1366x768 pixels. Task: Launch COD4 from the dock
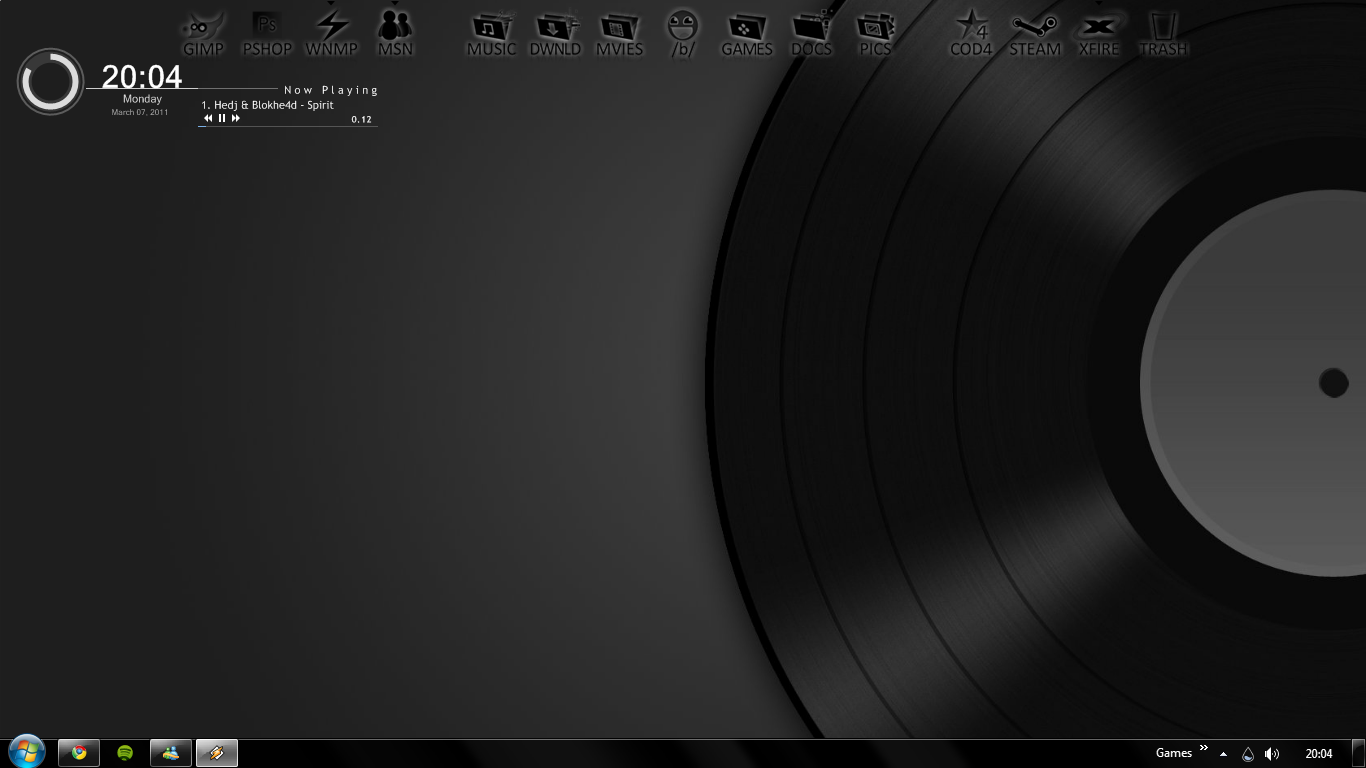(971, 33)
